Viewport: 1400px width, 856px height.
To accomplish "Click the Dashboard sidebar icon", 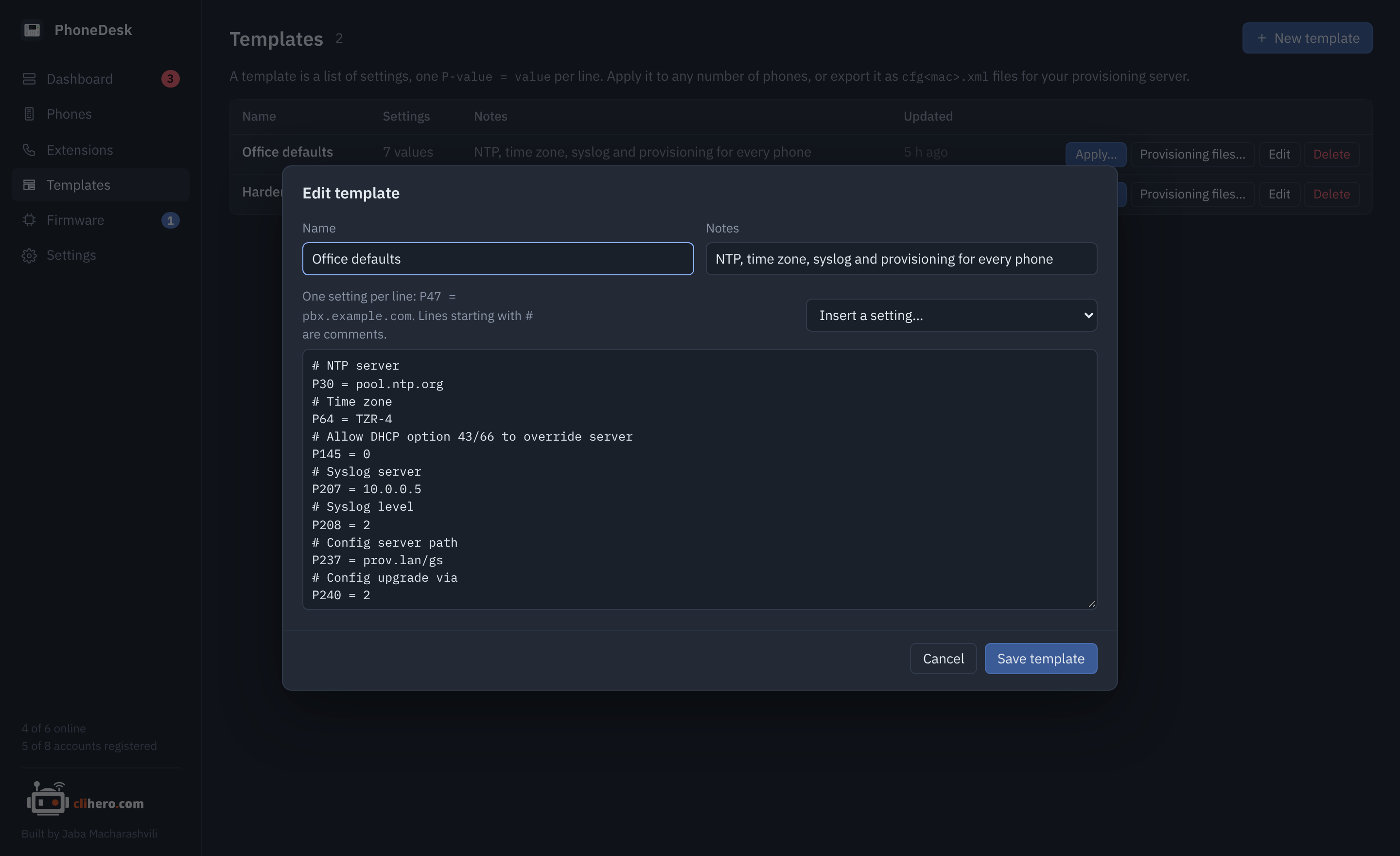I will pyautogui.click(x=29, y=78).
